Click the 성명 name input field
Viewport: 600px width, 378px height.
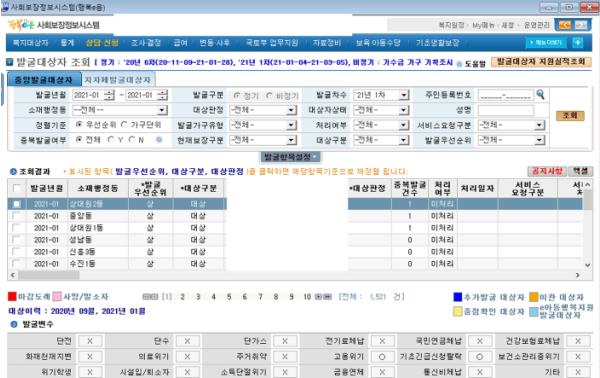tap(505, 110)
